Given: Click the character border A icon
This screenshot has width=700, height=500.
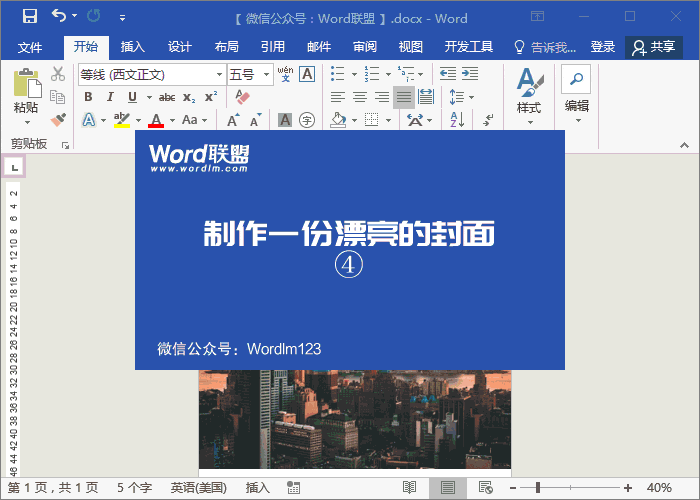Looking at the screenshot, I should click(307, 74).
